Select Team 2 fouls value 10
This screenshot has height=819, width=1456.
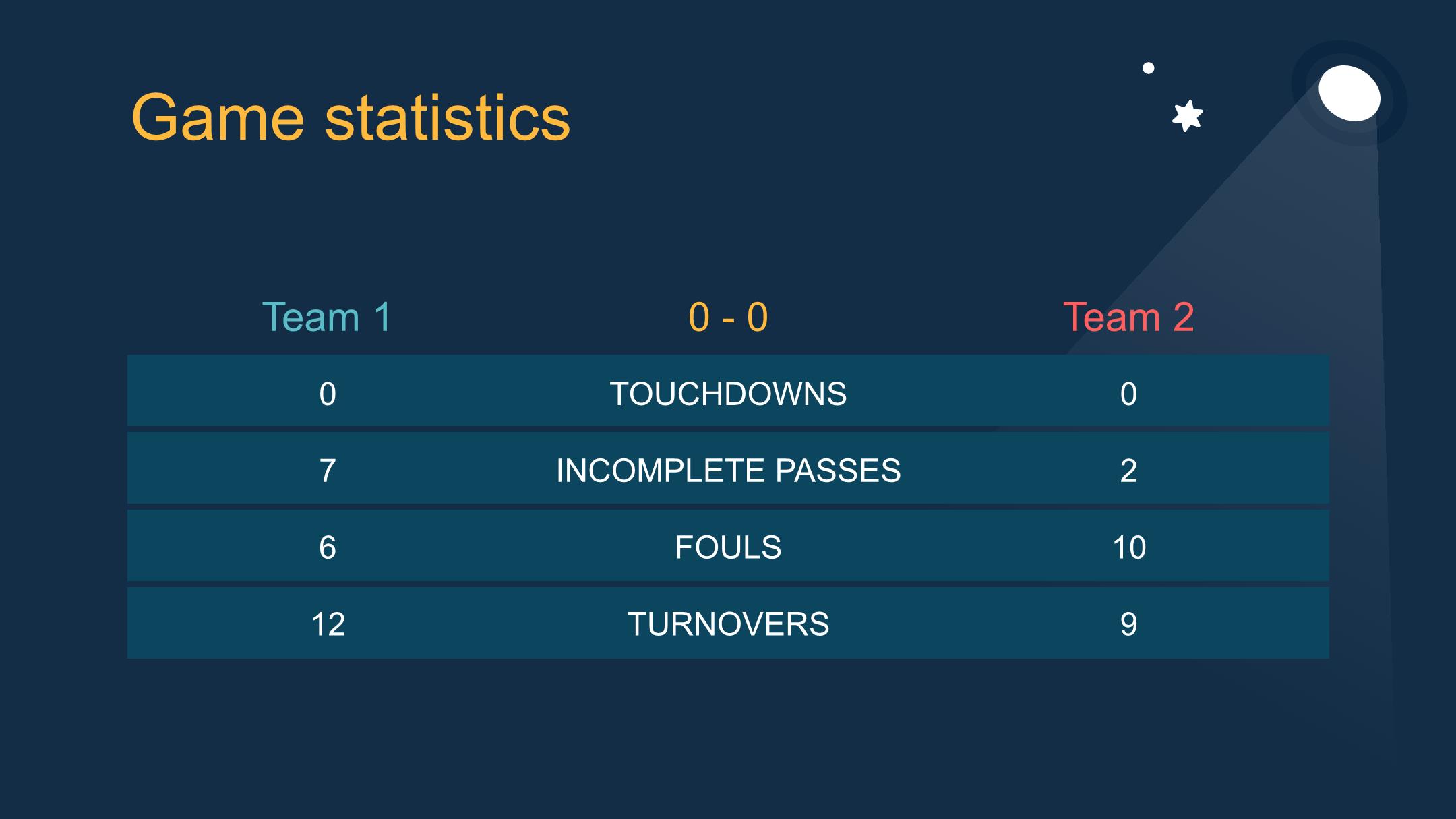[1129, 547]
